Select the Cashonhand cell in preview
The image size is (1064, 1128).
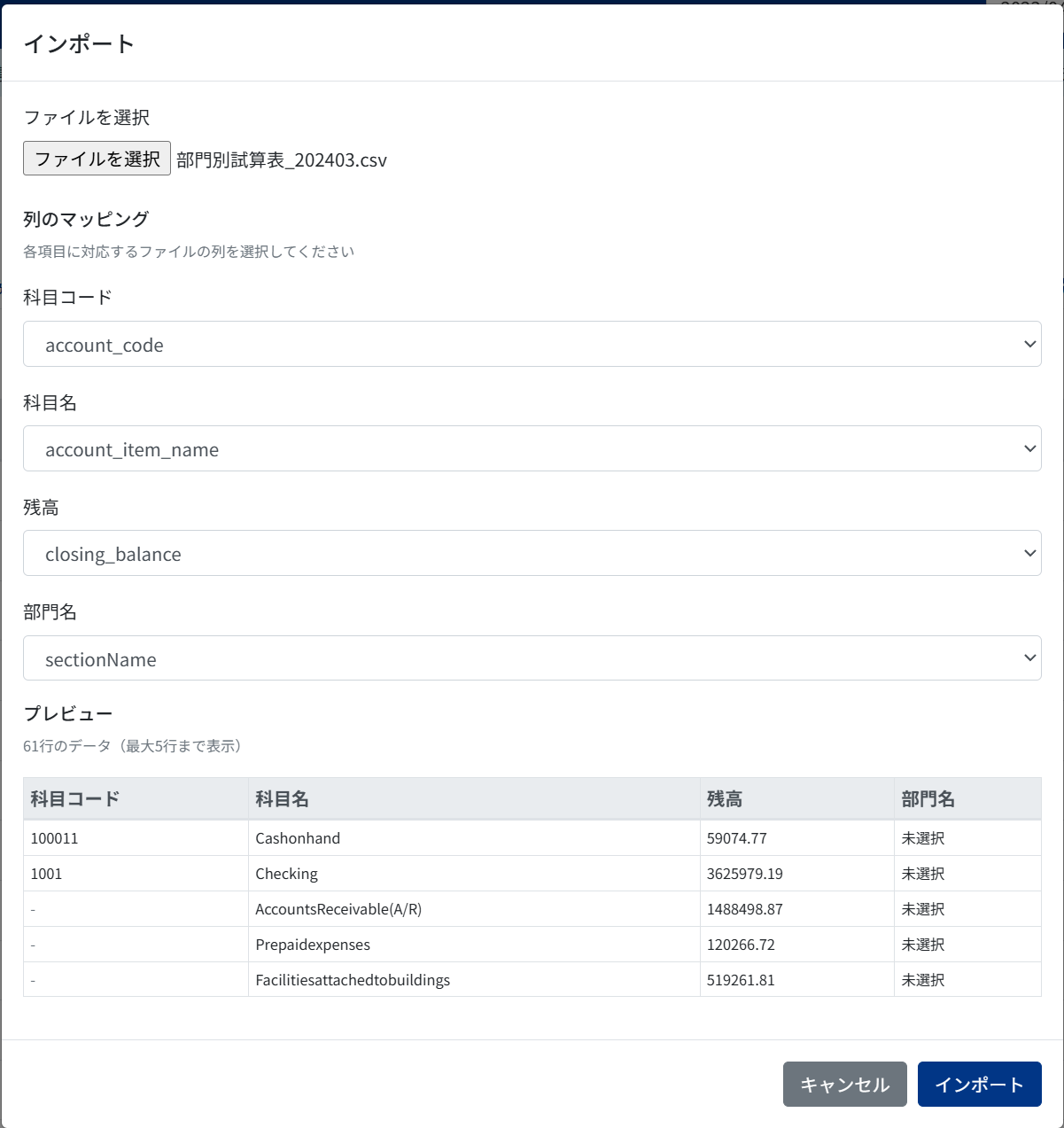[x=298, y=838]
